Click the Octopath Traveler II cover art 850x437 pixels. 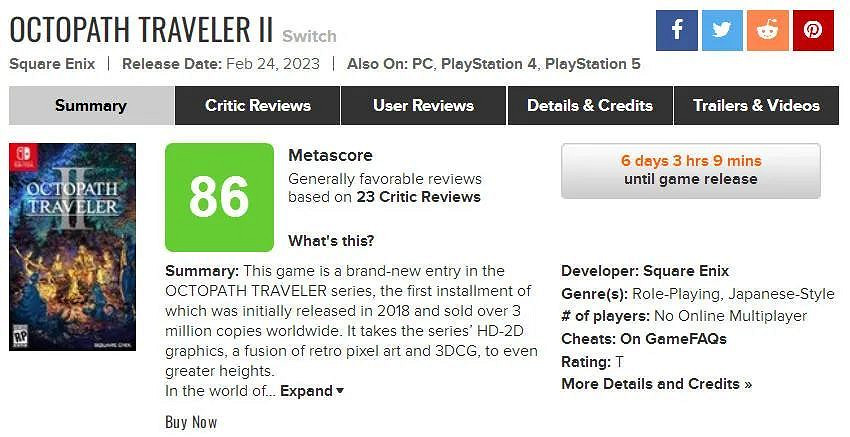pos(72,246)
